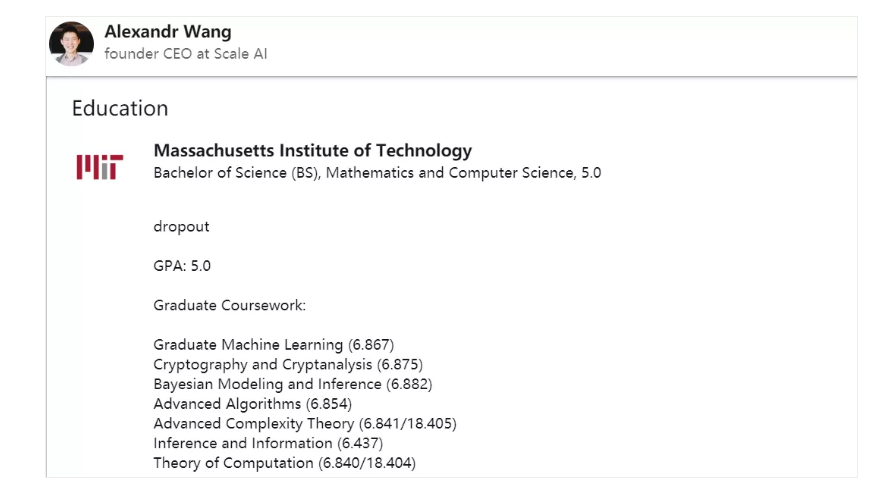Click the 'GPA: 5.0' line
The image size is (878, 491).
pos(182,266)
